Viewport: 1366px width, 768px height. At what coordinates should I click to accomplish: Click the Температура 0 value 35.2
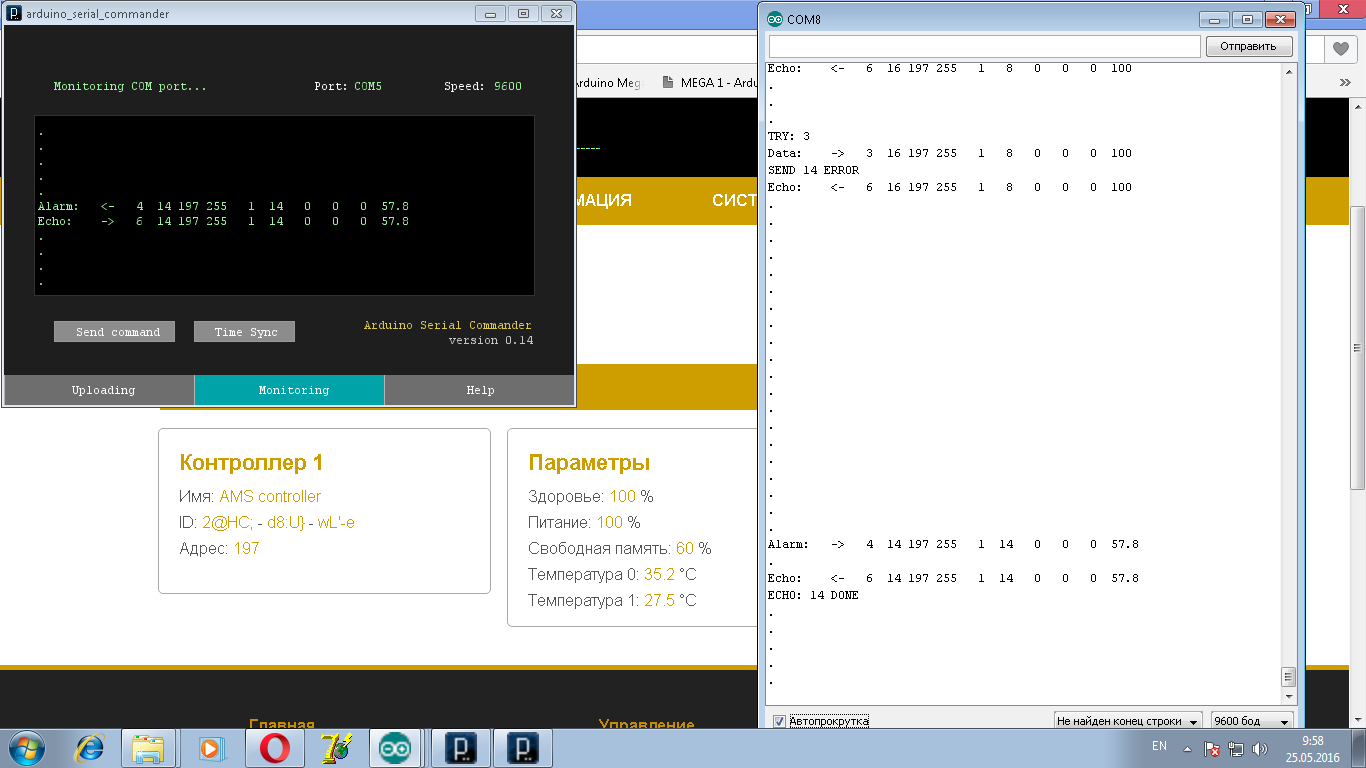click(x=659, y=575)
